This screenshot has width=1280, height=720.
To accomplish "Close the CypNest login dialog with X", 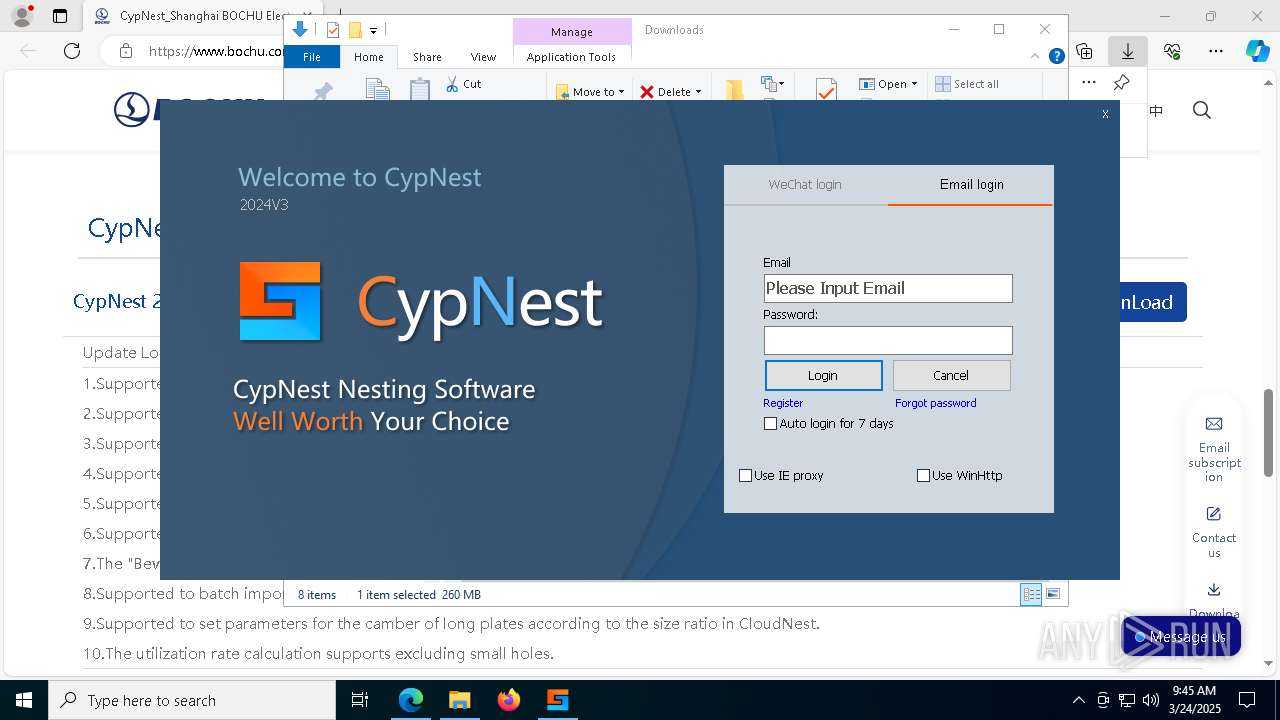I will pos(1105,114).
